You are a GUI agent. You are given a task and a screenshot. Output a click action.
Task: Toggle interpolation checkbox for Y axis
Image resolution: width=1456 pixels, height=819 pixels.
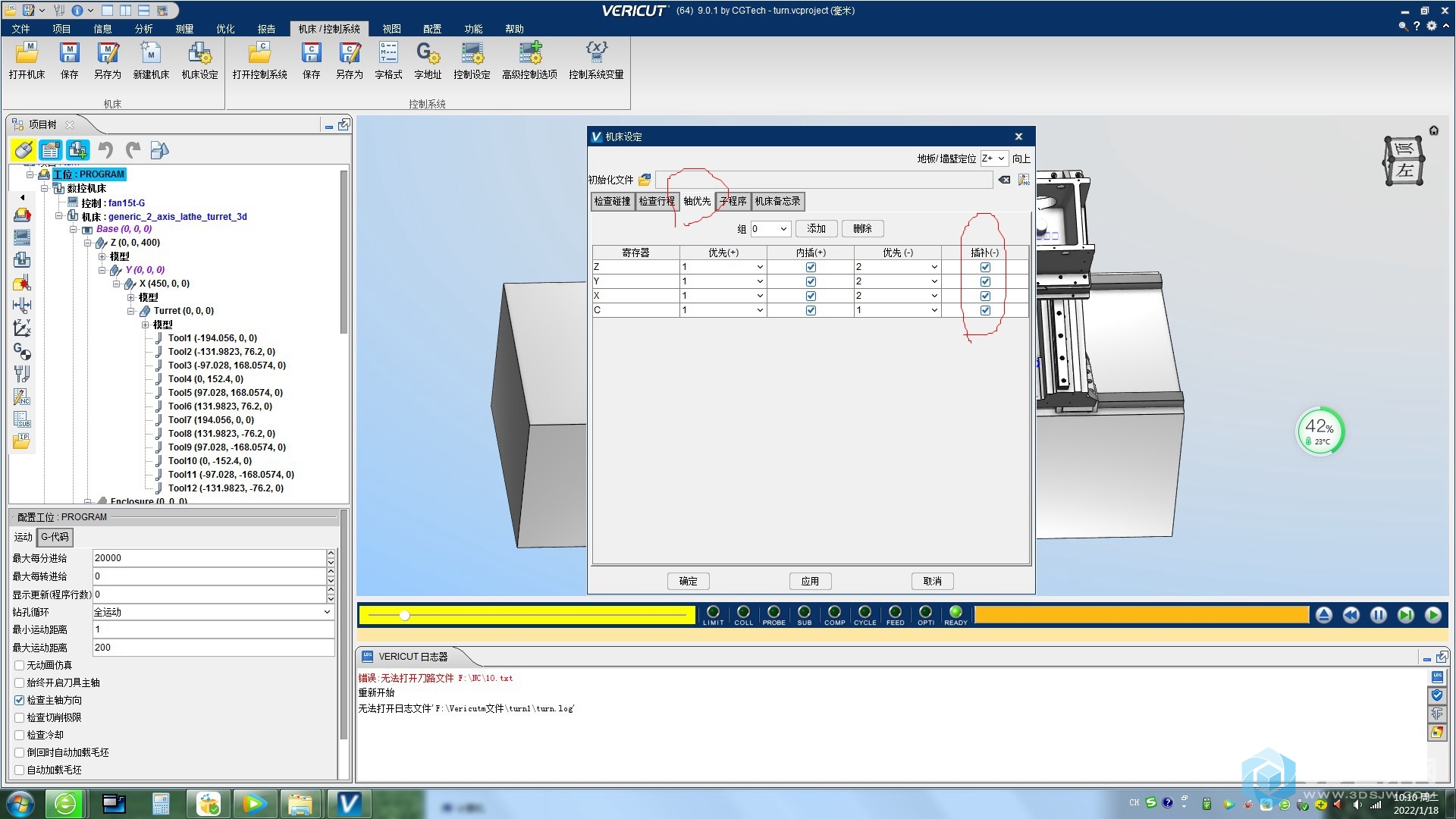984,281
